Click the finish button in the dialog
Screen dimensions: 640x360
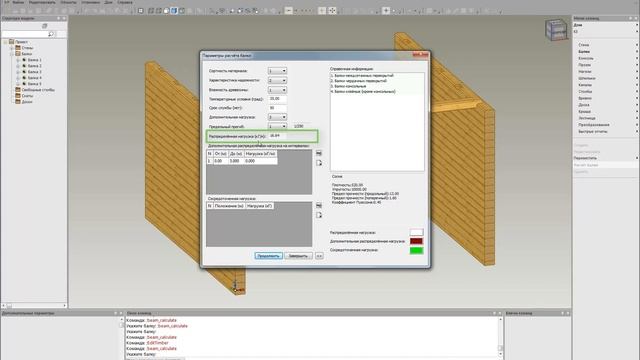pyautogui.click(x=298, y=256)
